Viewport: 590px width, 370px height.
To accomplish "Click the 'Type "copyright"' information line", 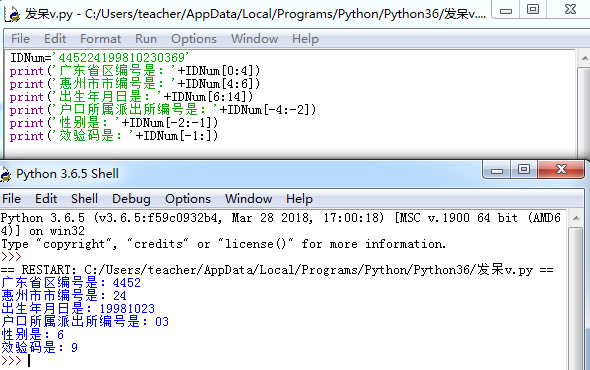I will point(223,244).
